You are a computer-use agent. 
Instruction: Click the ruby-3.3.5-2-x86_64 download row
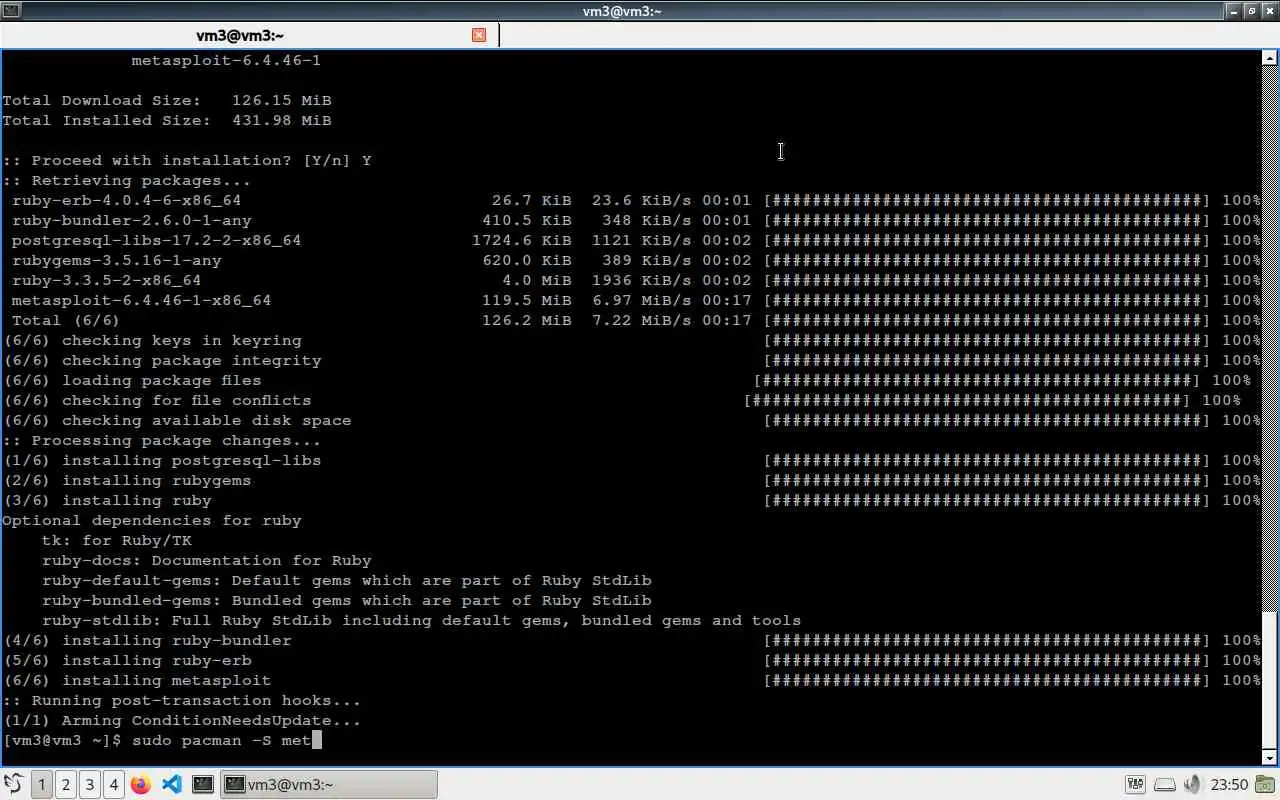pyautogui.click(x=636, y=280)
